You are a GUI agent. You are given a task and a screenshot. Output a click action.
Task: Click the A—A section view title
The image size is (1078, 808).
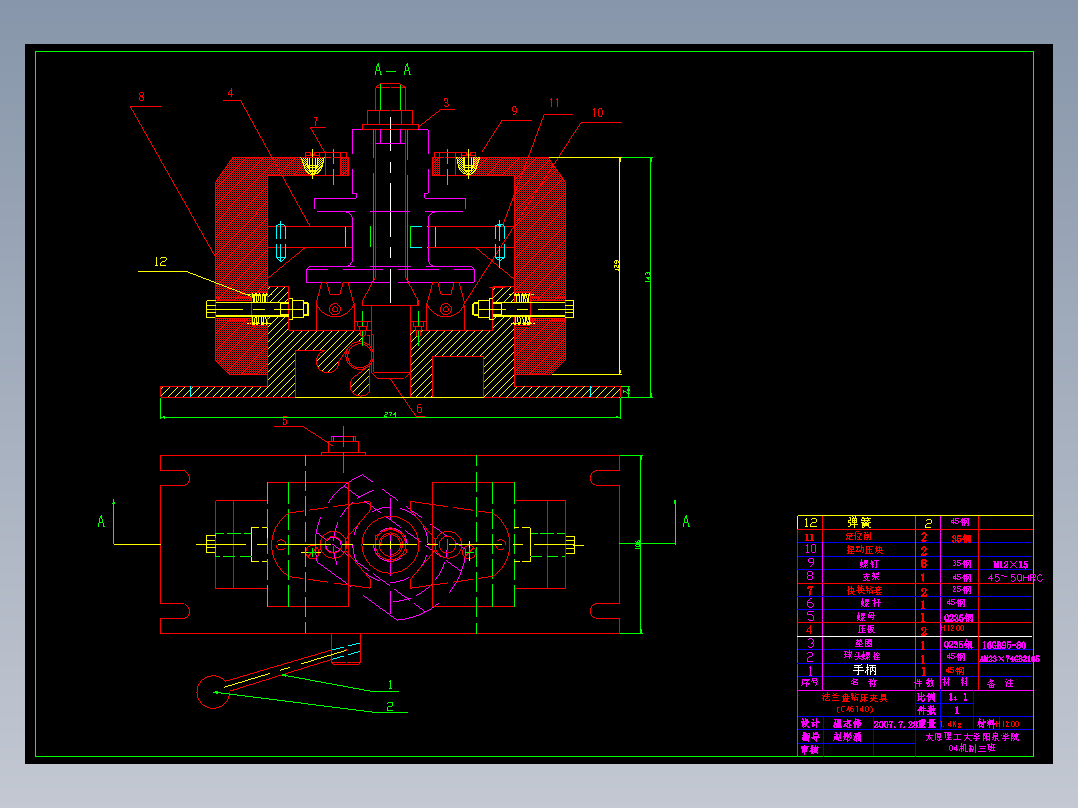tap(393, 69)
